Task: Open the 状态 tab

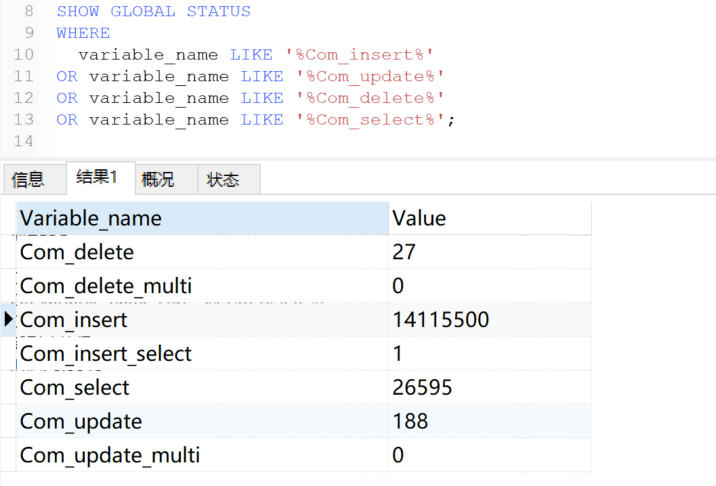Action: [229, 180]
